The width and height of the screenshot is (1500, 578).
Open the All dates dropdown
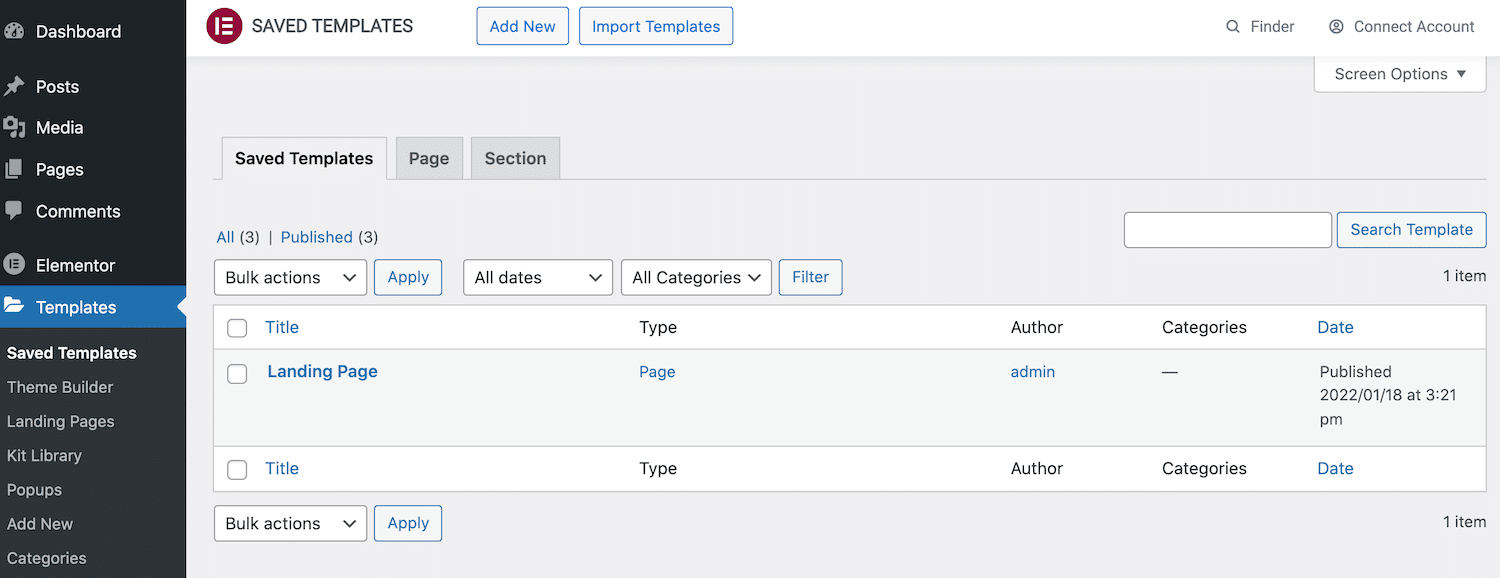[x=537, y=277]
